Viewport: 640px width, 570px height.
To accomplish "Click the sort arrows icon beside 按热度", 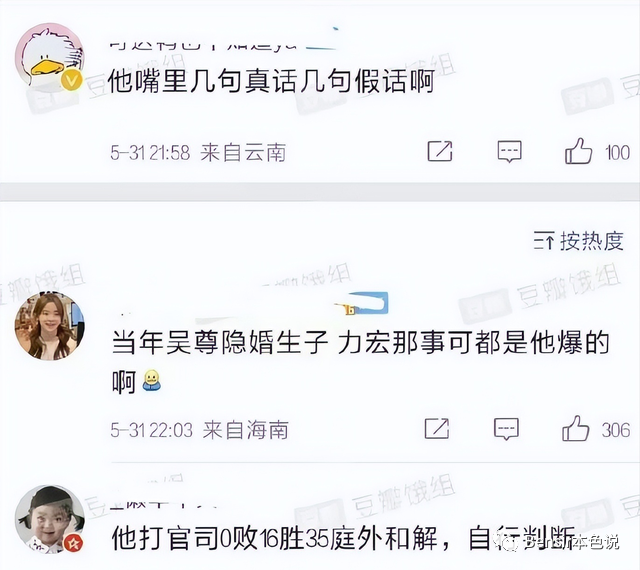I will click(544, 241).
